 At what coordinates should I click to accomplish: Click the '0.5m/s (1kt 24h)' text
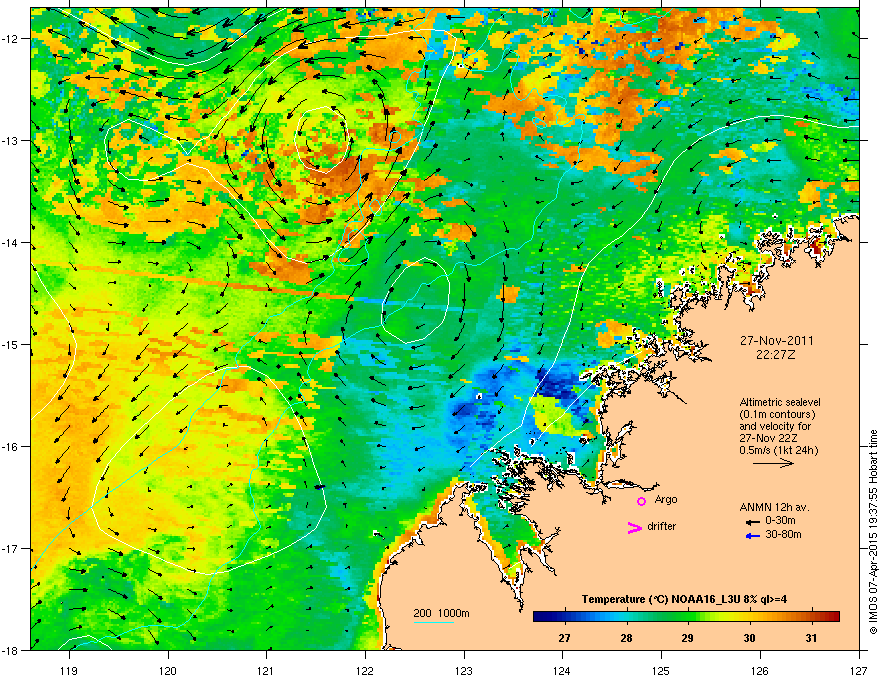pyautogui.click(x=779, y=450)
